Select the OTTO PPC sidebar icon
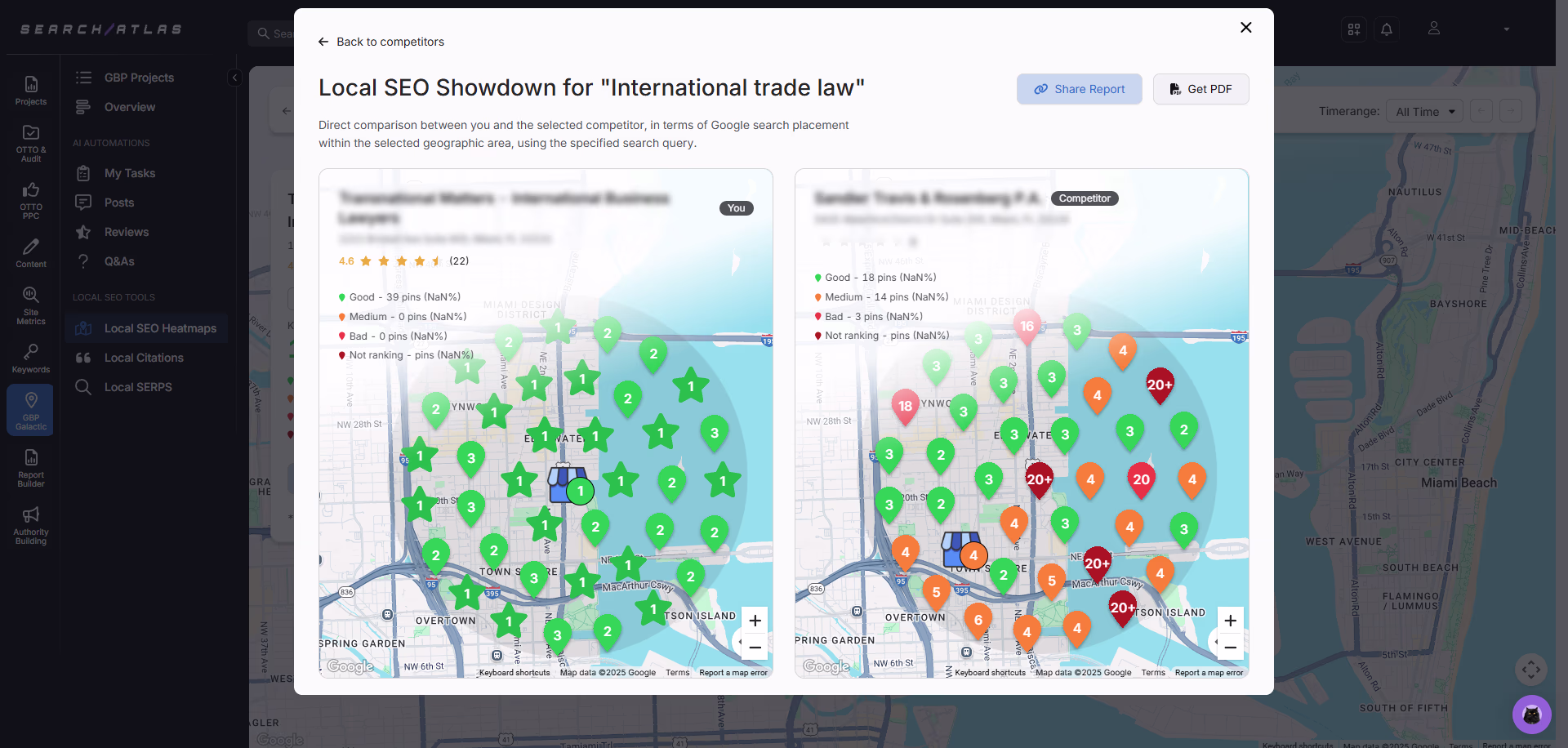Viewport: 1568px width, 748px height. [x=30, y=201]
